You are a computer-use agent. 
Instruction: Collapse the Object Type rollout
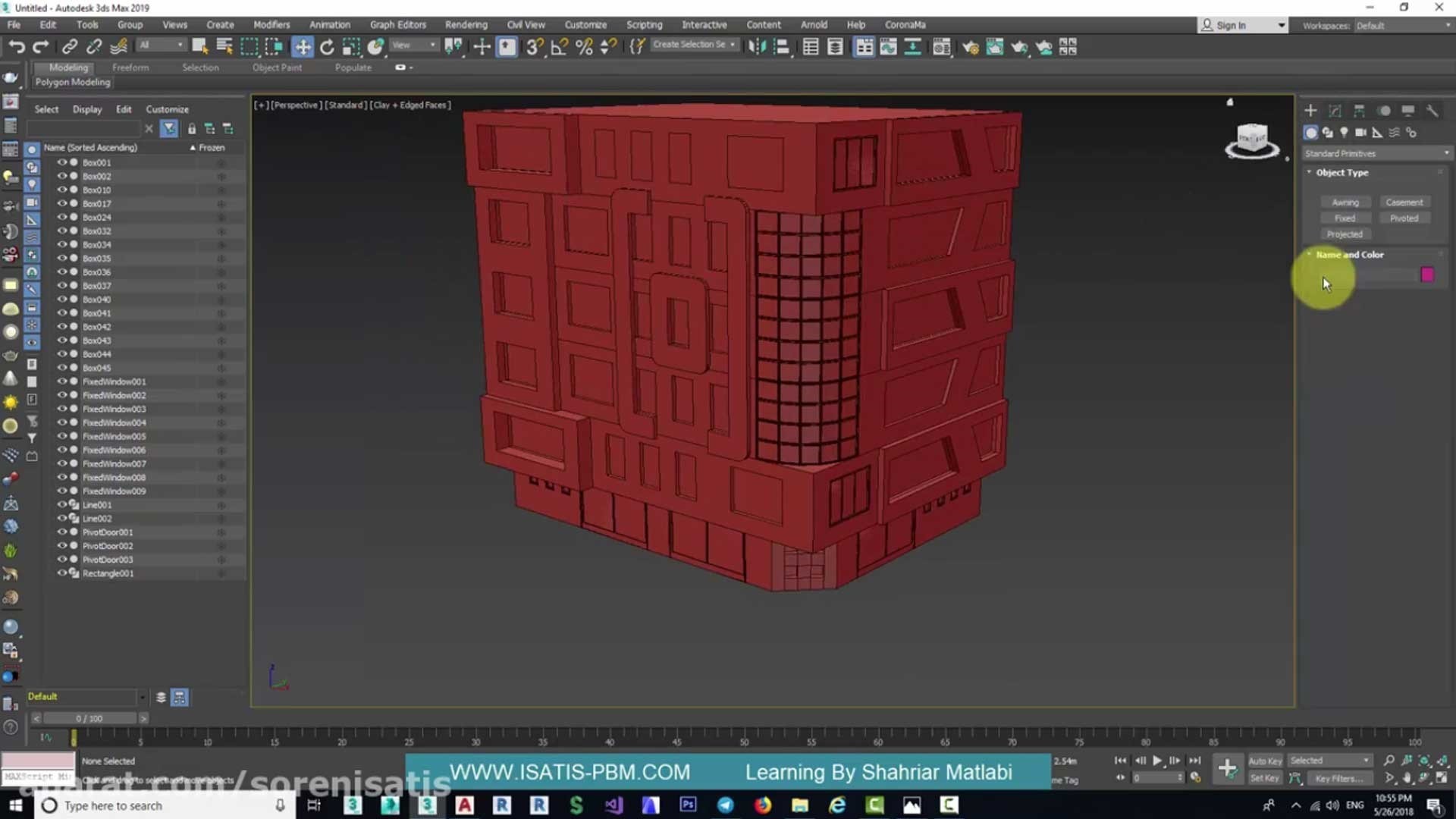1341,173
